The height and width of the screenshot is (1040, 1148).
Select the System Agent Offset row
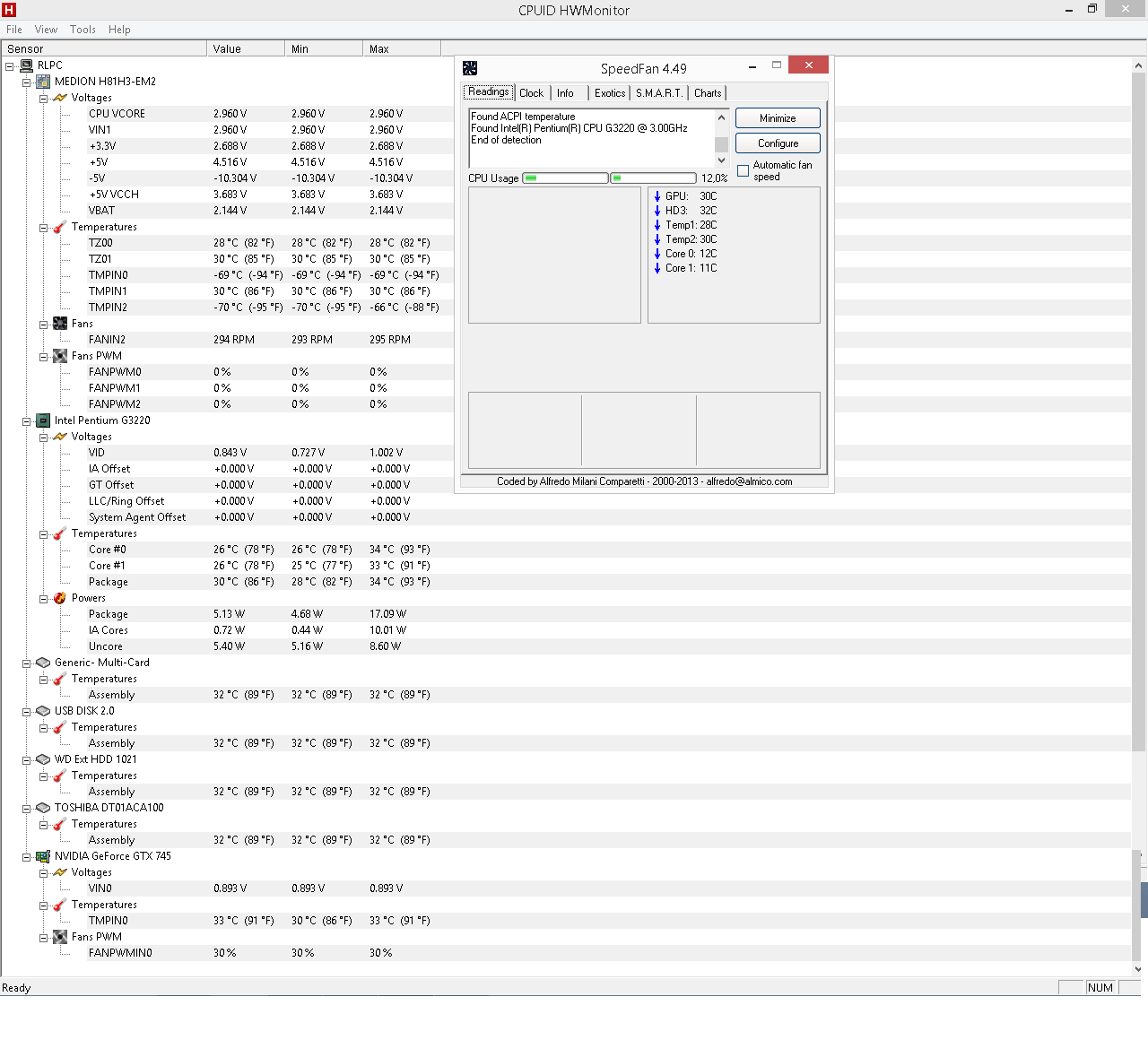tap(565, 517)
